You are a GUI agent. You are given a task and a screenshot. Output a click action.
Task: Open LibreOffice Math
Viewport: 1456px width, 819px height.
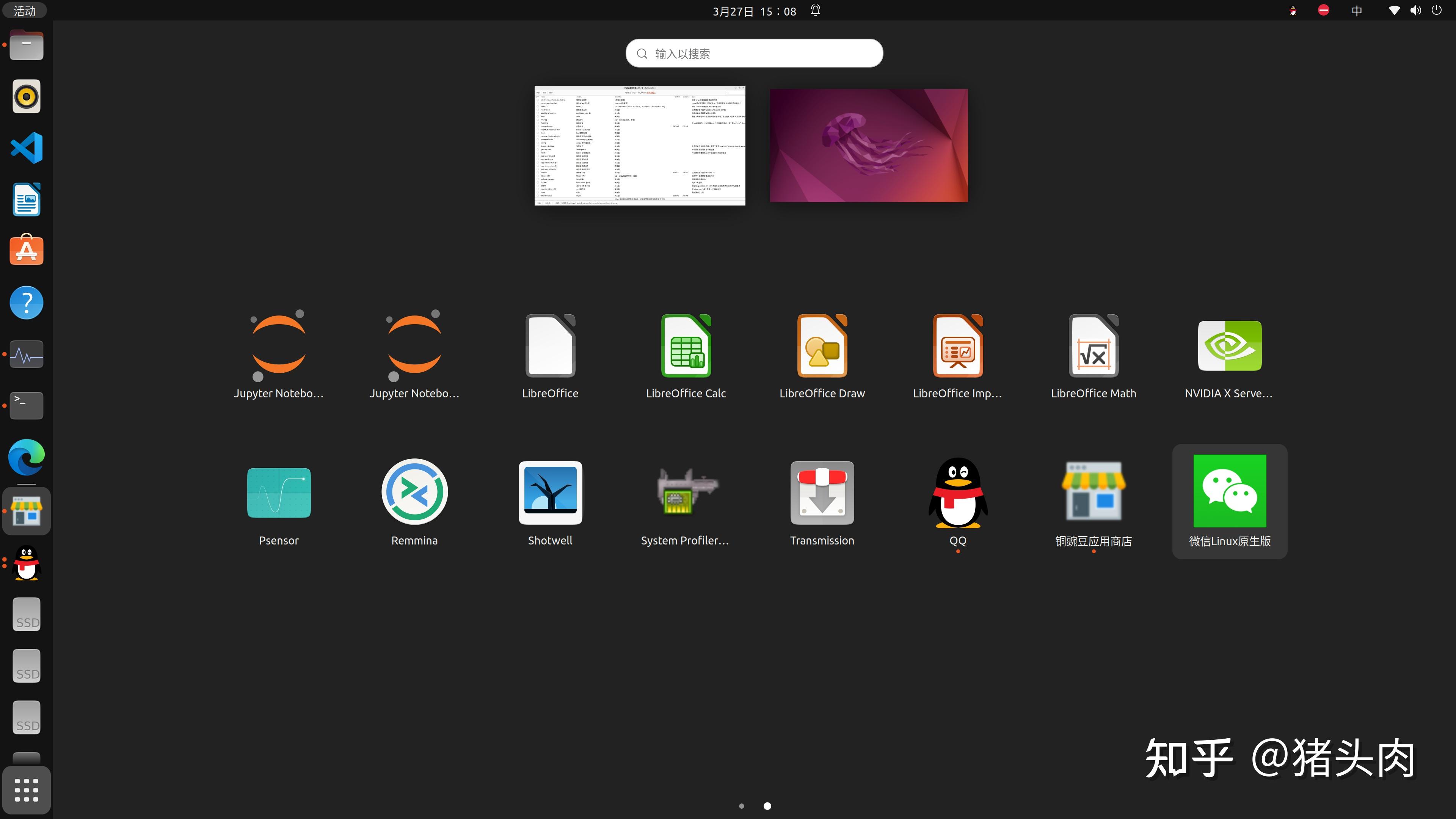[1093, 346]
